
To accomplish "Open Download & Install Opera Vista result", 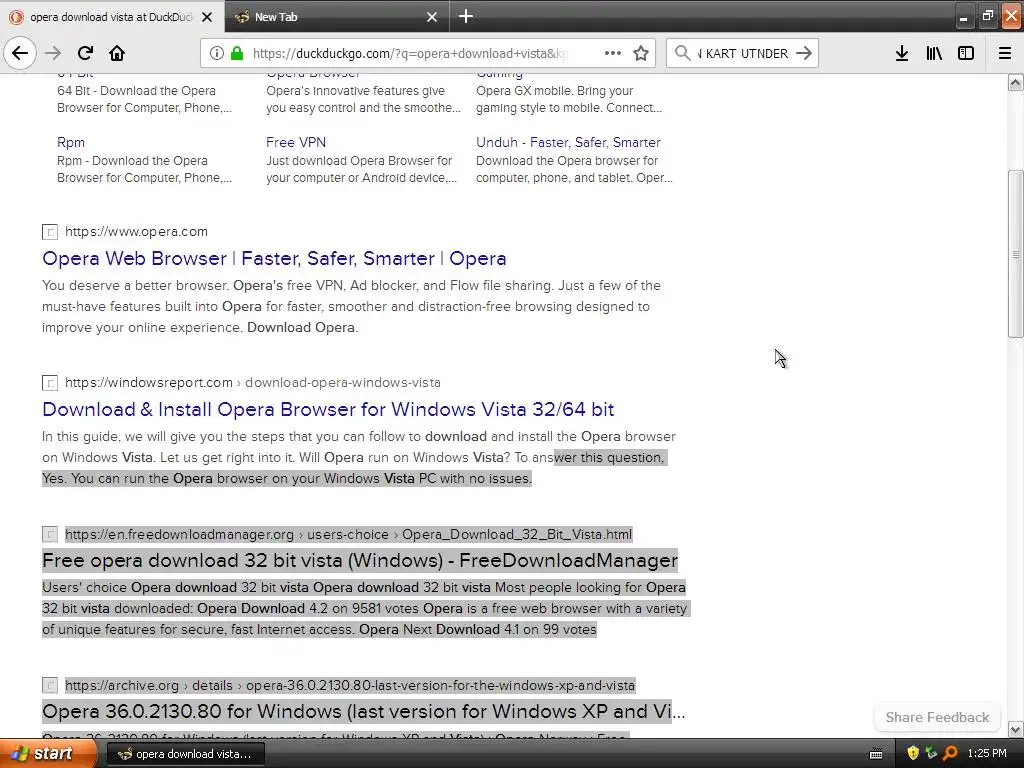I will (x=328, y=409).
